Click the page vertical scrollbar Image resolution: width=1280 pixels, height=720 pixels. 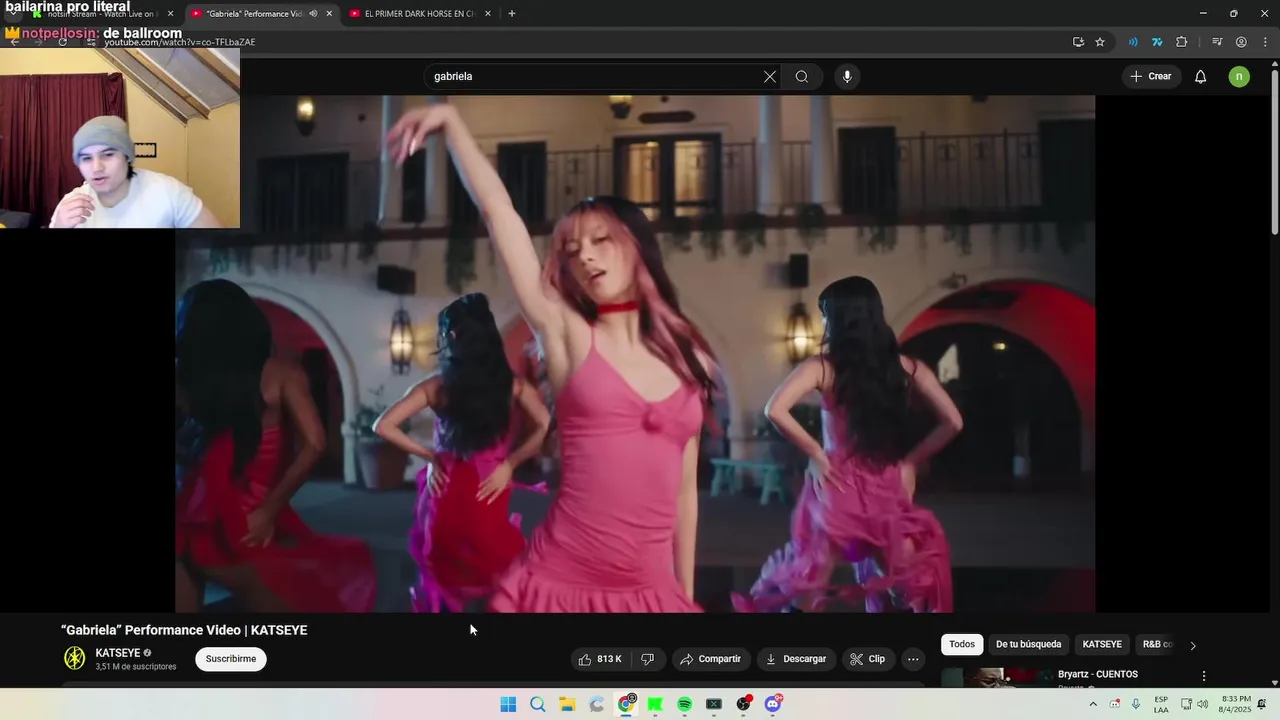coord(1274,150)
